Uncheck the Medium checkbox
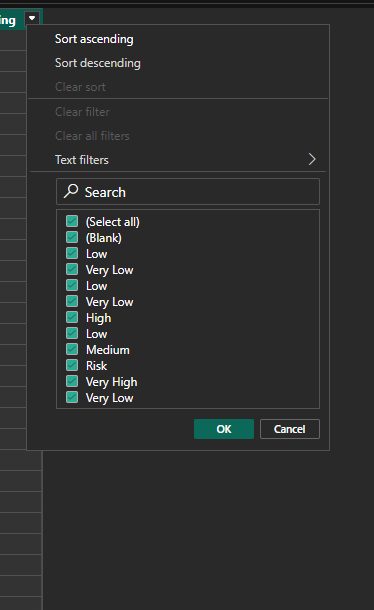Image resolution: width=374 pixels, height=610 pixels. click(x=72, y=349)
